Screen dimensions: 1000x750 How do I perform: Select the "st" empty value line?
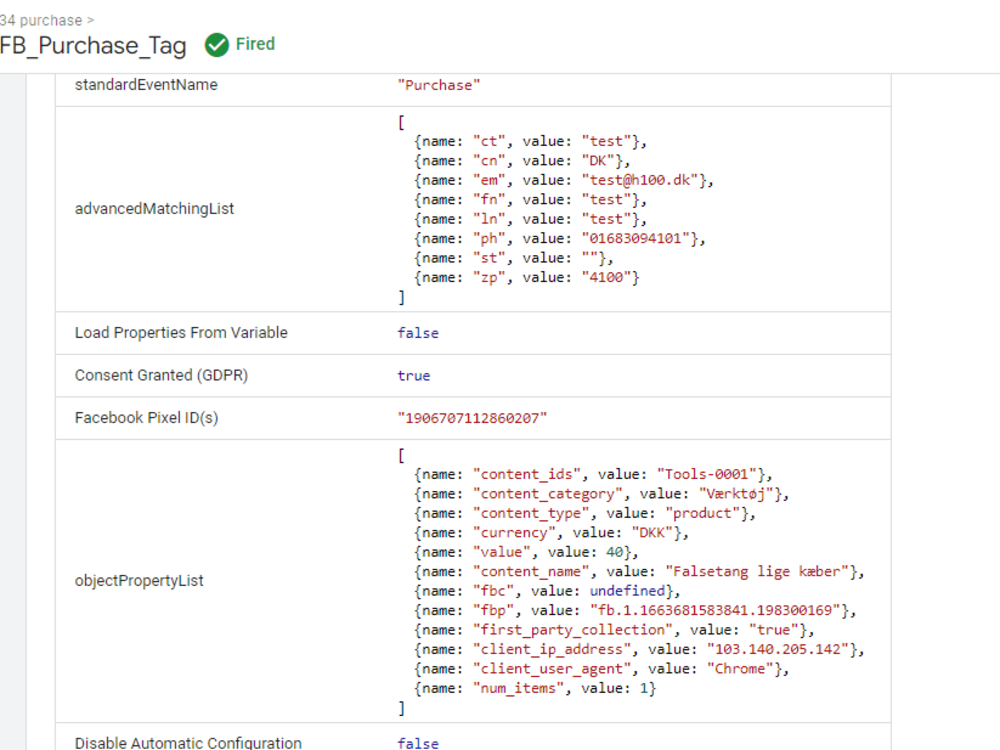[514, 258]
